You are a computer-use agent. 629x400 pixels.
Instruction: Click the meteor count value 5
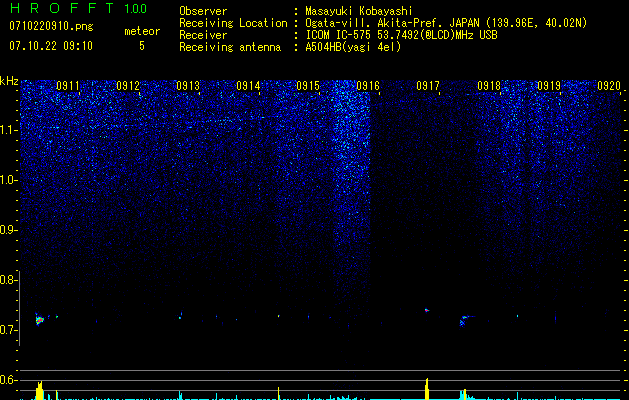tap(142, 46)
